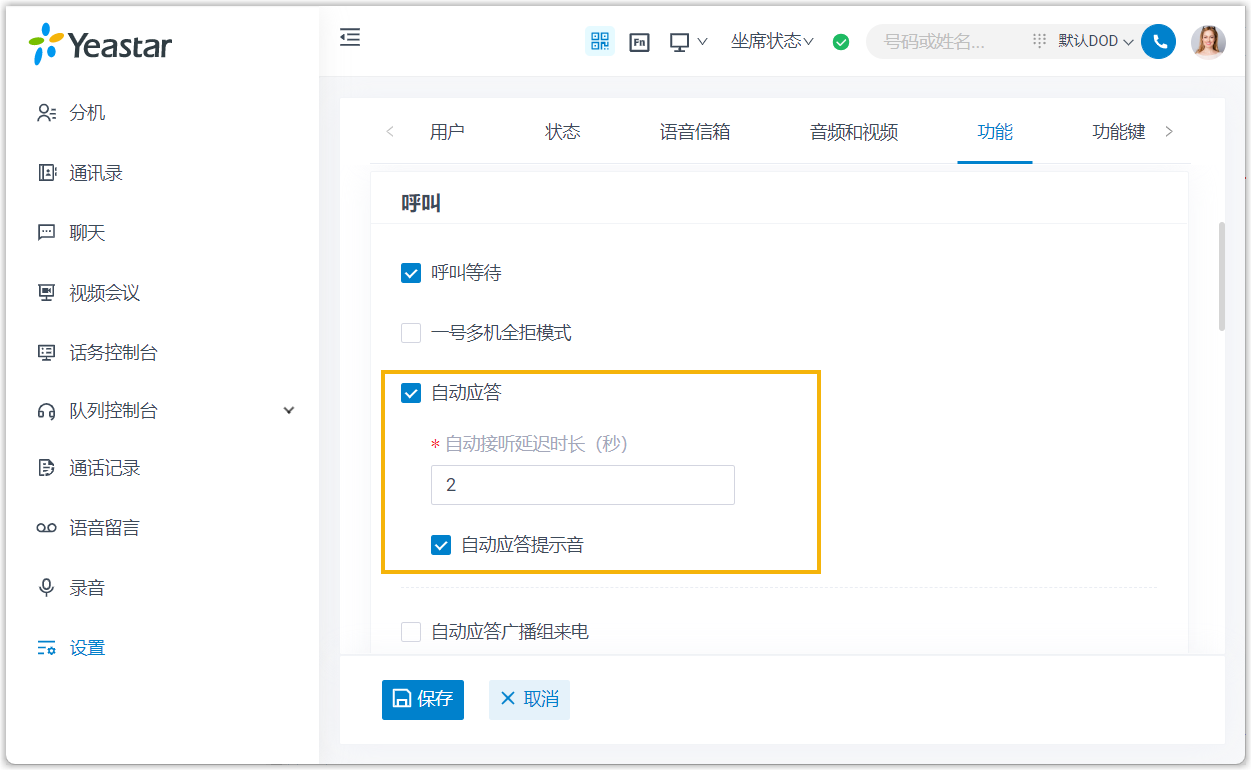Open the dial pad grid icon
This screenshot has width=1252, height=771.
pyautogui.click(x=1039, y=41)
